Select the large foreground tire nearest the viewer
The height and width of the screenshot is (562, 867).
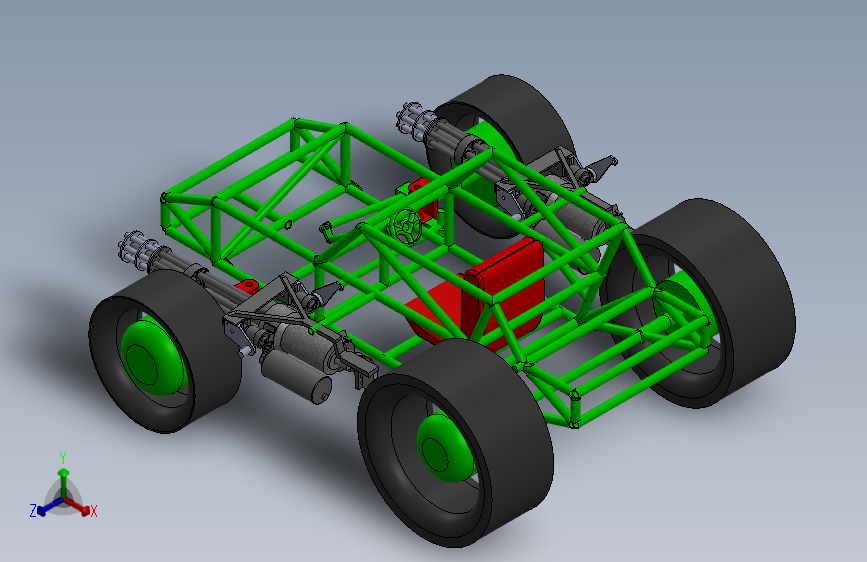(455, 443)
